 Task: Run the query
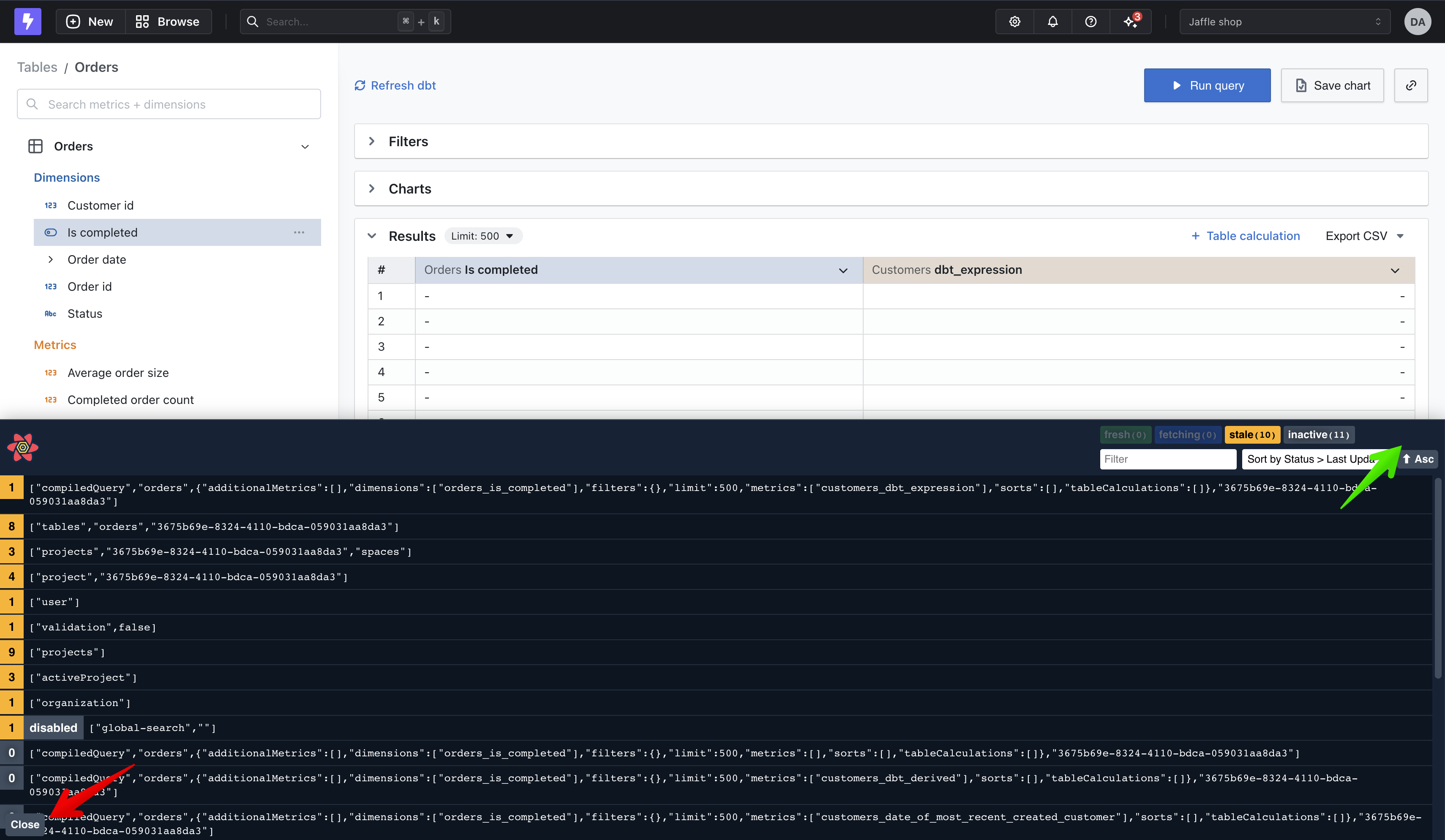coord(1207,85)
